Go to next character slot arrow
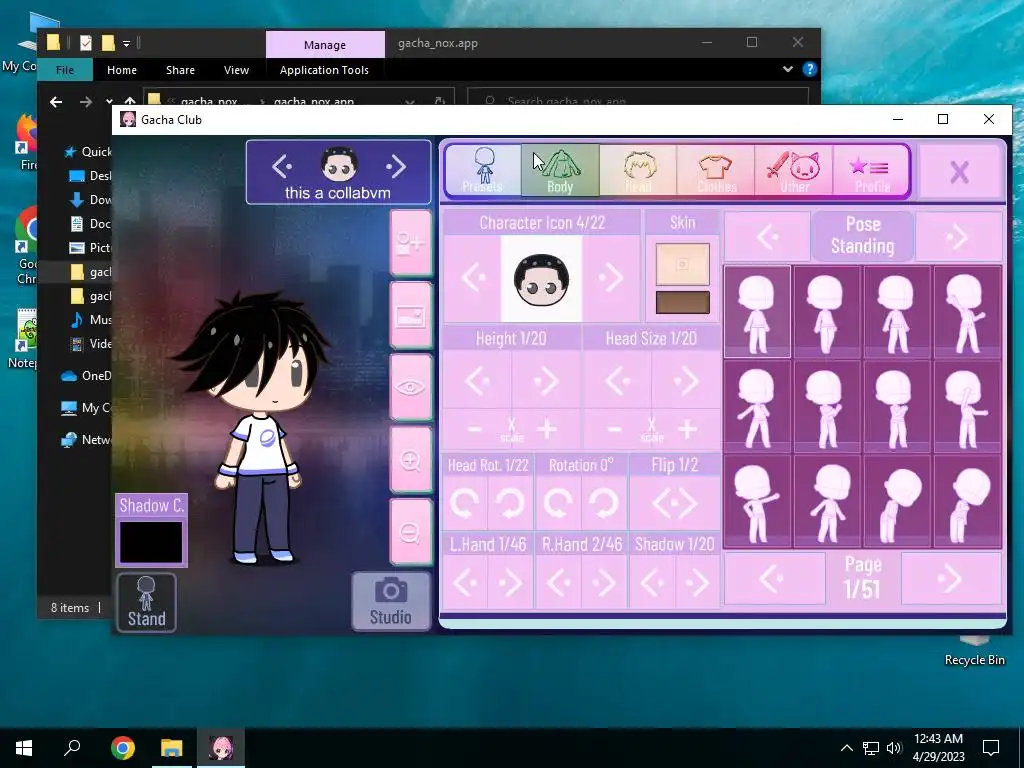This screenshot has width=1024, height=768. point(396,167)
